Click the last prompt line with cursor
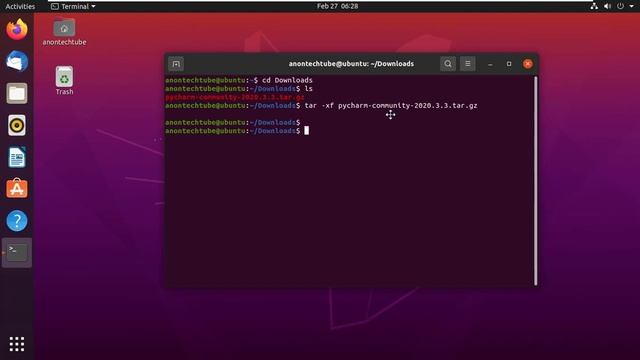This screenshot has height=360, width=640. (237, 131)
